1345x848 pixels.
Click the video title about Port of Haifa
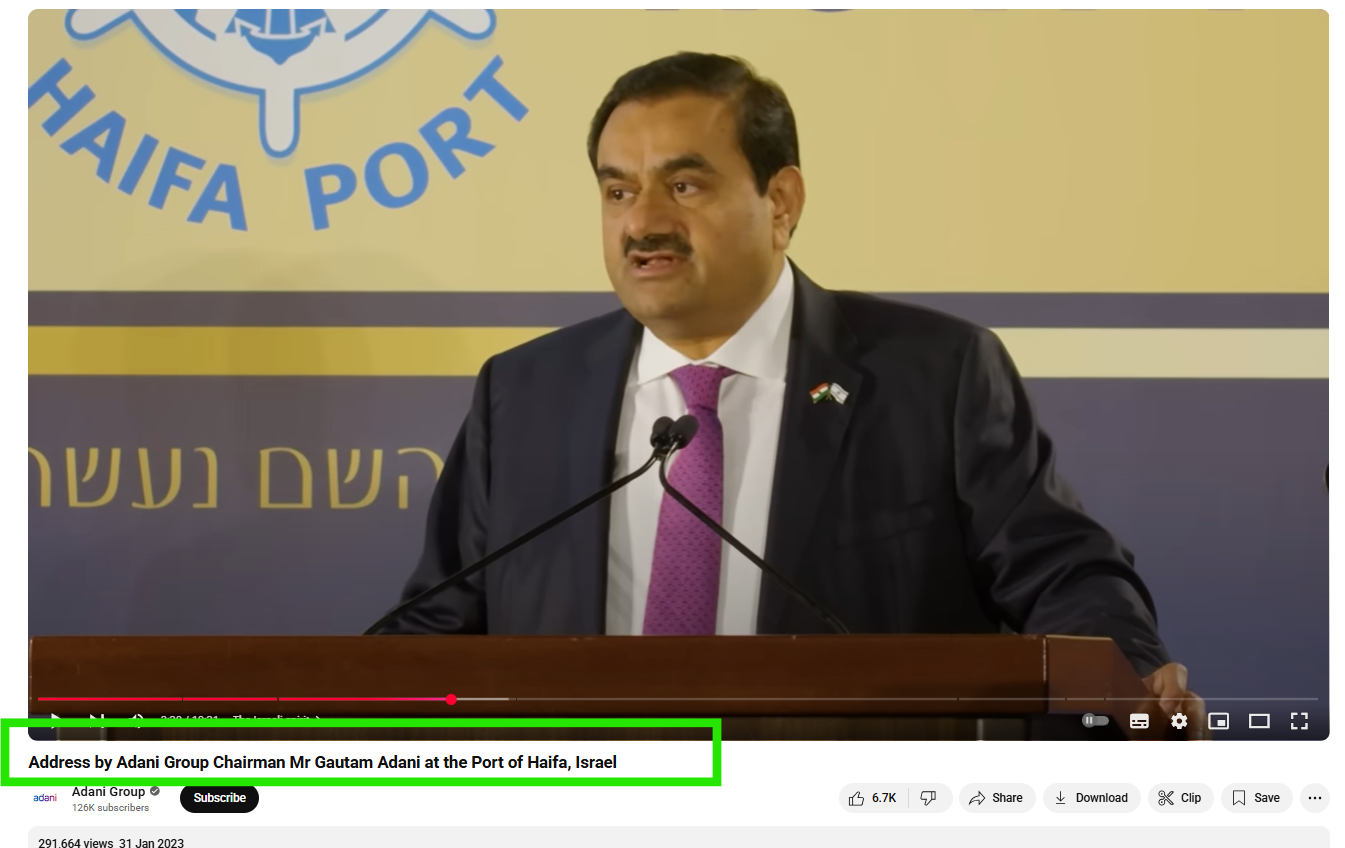click(x=323, y=762)
